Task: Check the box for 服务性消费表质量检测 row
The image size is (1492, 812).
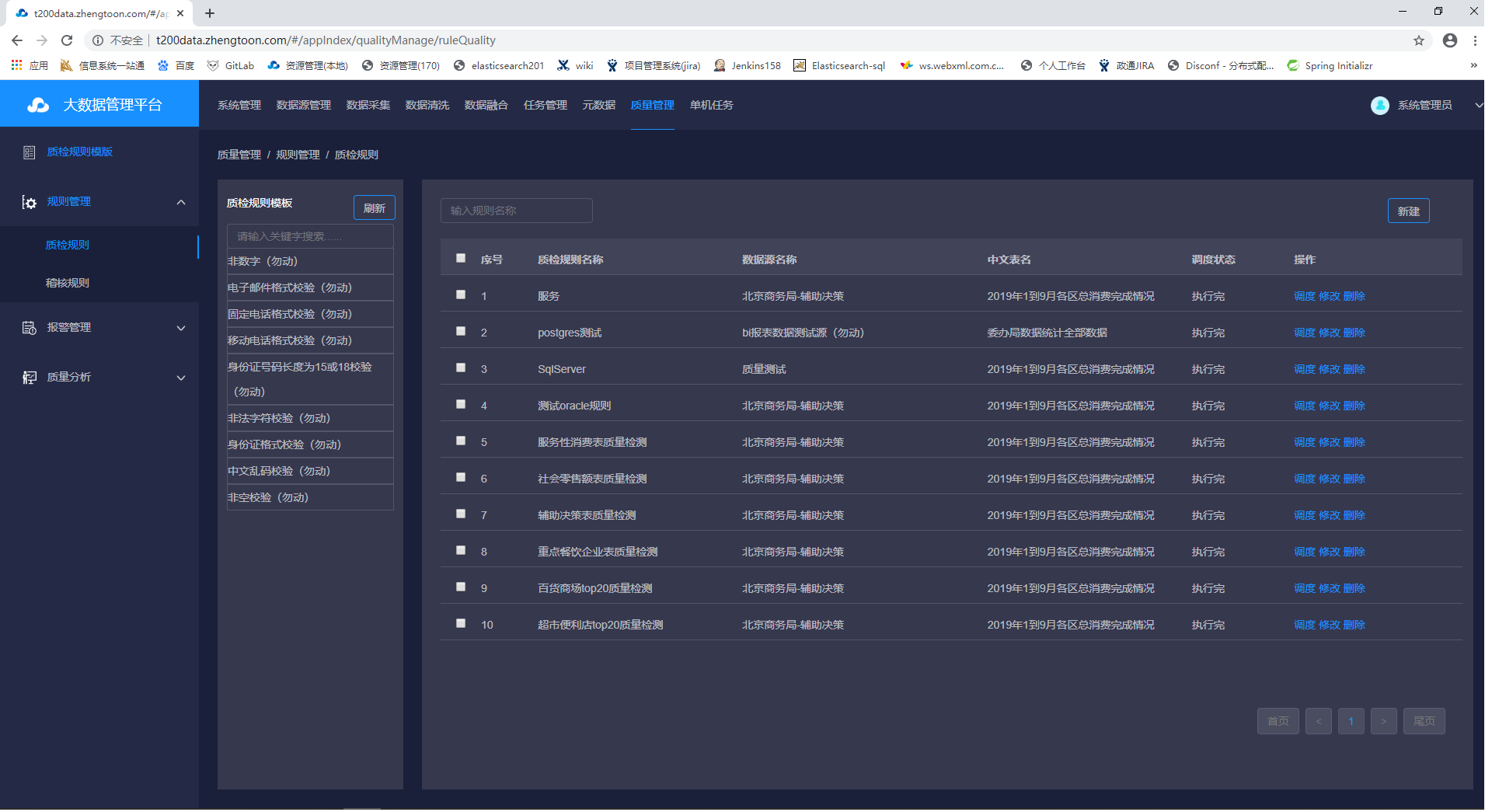Action: 461,441
